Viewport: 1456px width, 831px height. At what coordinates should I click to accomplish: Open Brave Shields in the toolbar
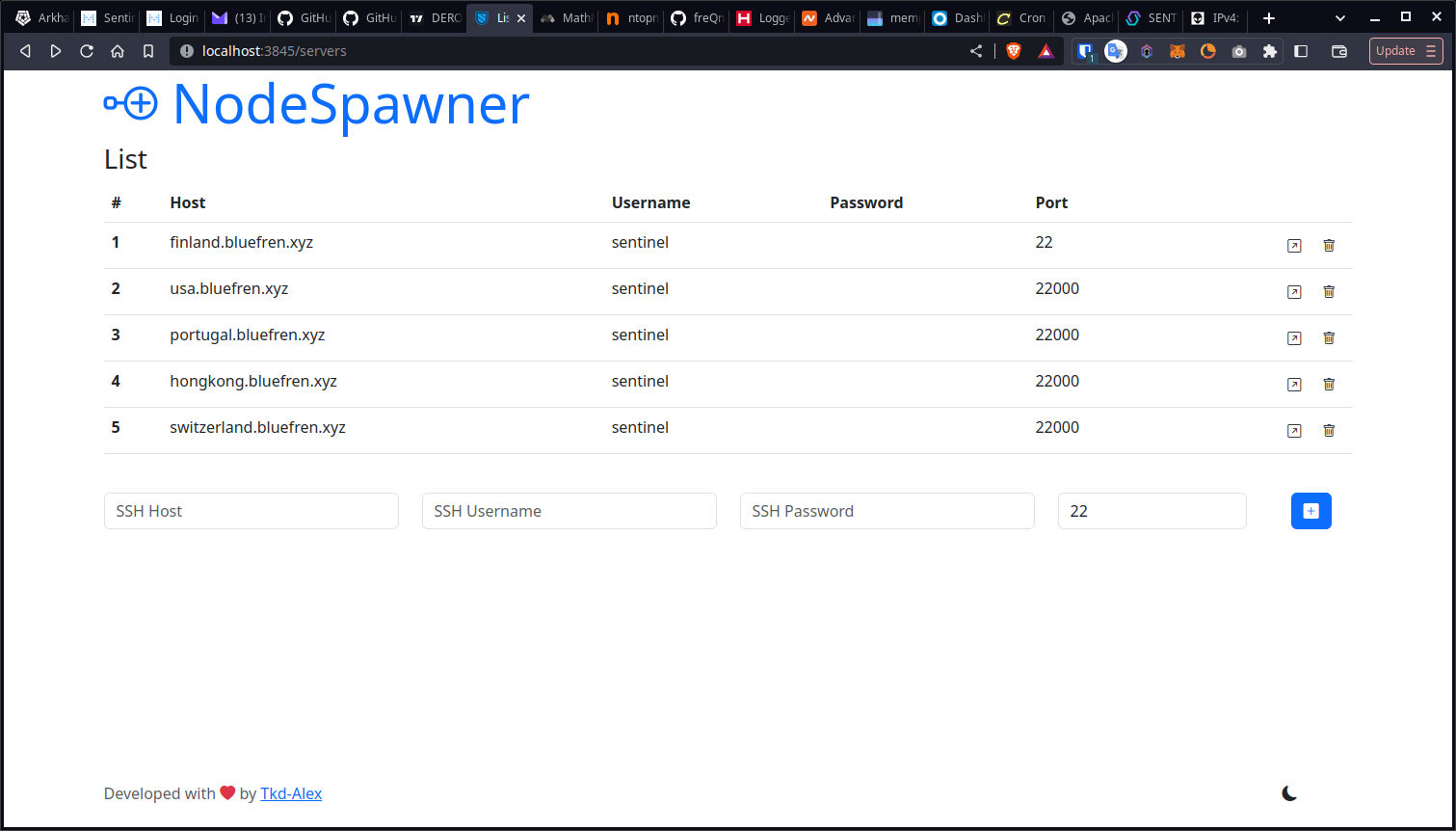pyautogui.click(x=1013, y=50)
